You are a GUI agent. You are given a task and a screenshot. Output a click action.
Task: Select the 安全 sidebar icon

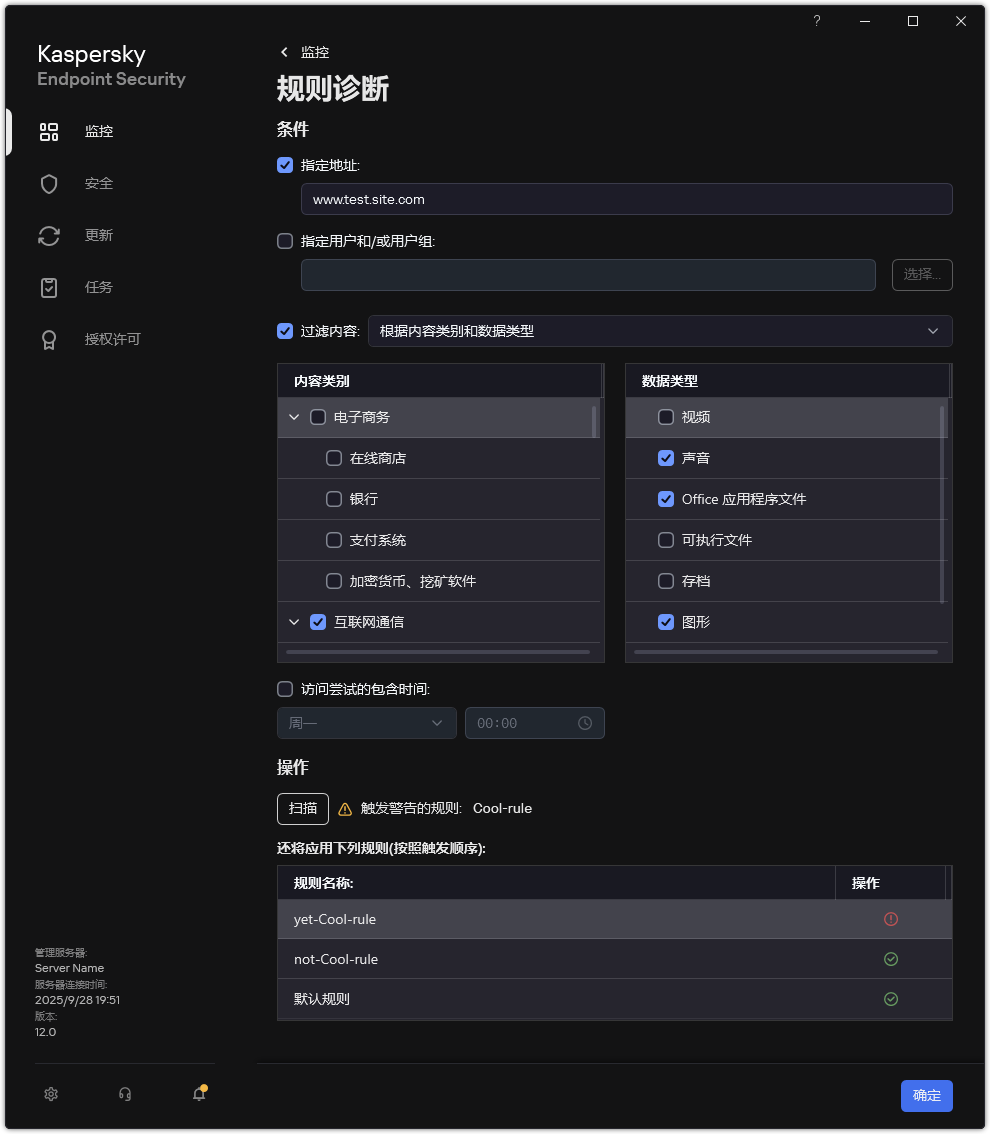pyautogui.click(x=99, y=183)
